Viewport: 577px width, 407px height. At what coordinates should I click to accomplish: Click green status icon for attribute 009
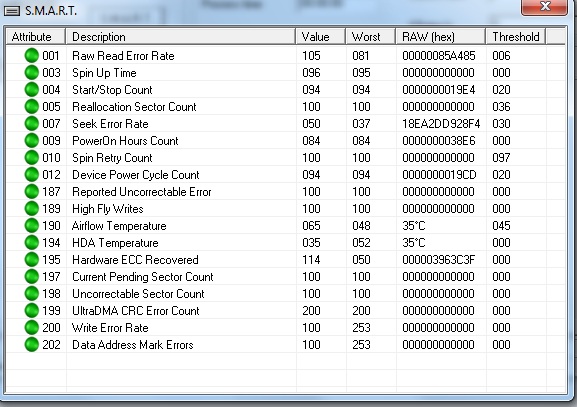(x=32, y=141)
